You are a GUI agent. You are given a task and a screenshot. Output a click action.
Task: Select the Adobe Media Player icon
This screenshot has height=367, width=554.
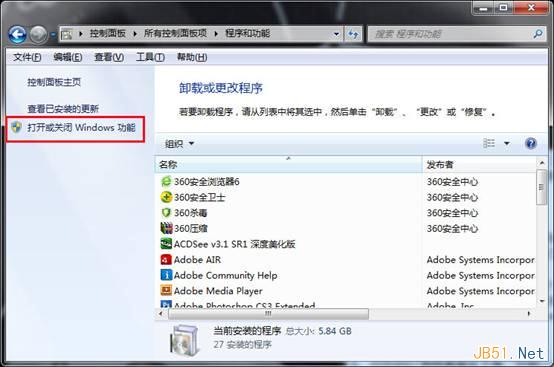(166, 290)
